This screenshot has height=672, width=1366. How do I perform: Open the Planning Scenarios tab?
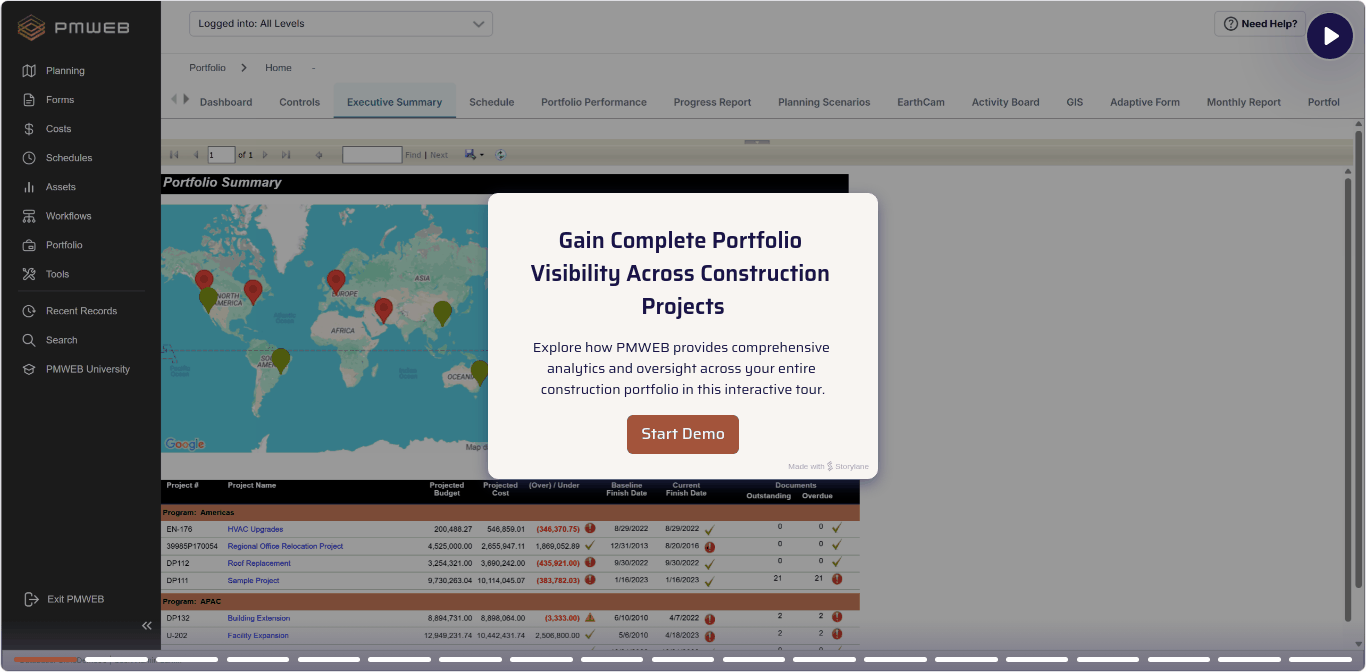pyautogui.click(x=824, y=102)
